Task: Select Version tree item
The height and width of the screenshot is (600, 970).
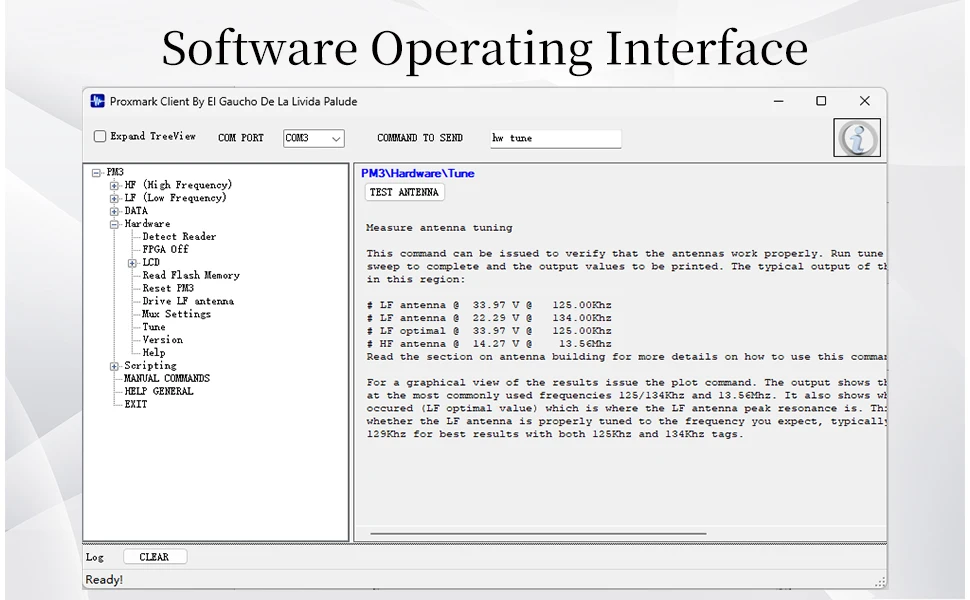Action: click(x=162, y=340)
